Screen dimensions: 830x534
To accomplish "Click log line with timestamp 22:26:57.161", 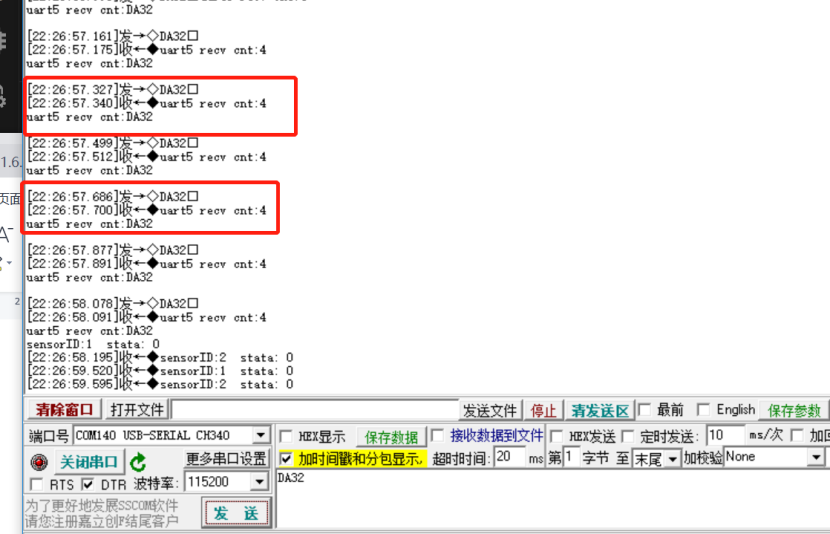I will (x=113, y=36).
